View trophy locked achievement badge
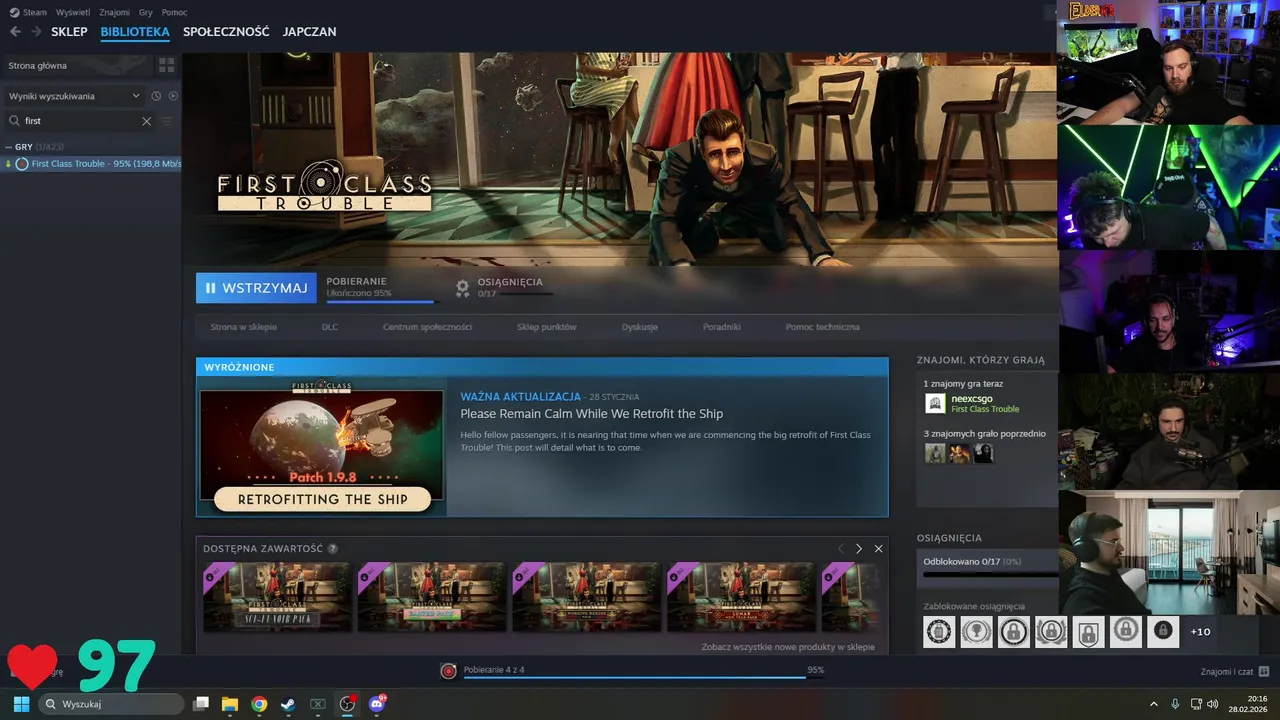This screenshot has width=1280, height=720. 976,631
